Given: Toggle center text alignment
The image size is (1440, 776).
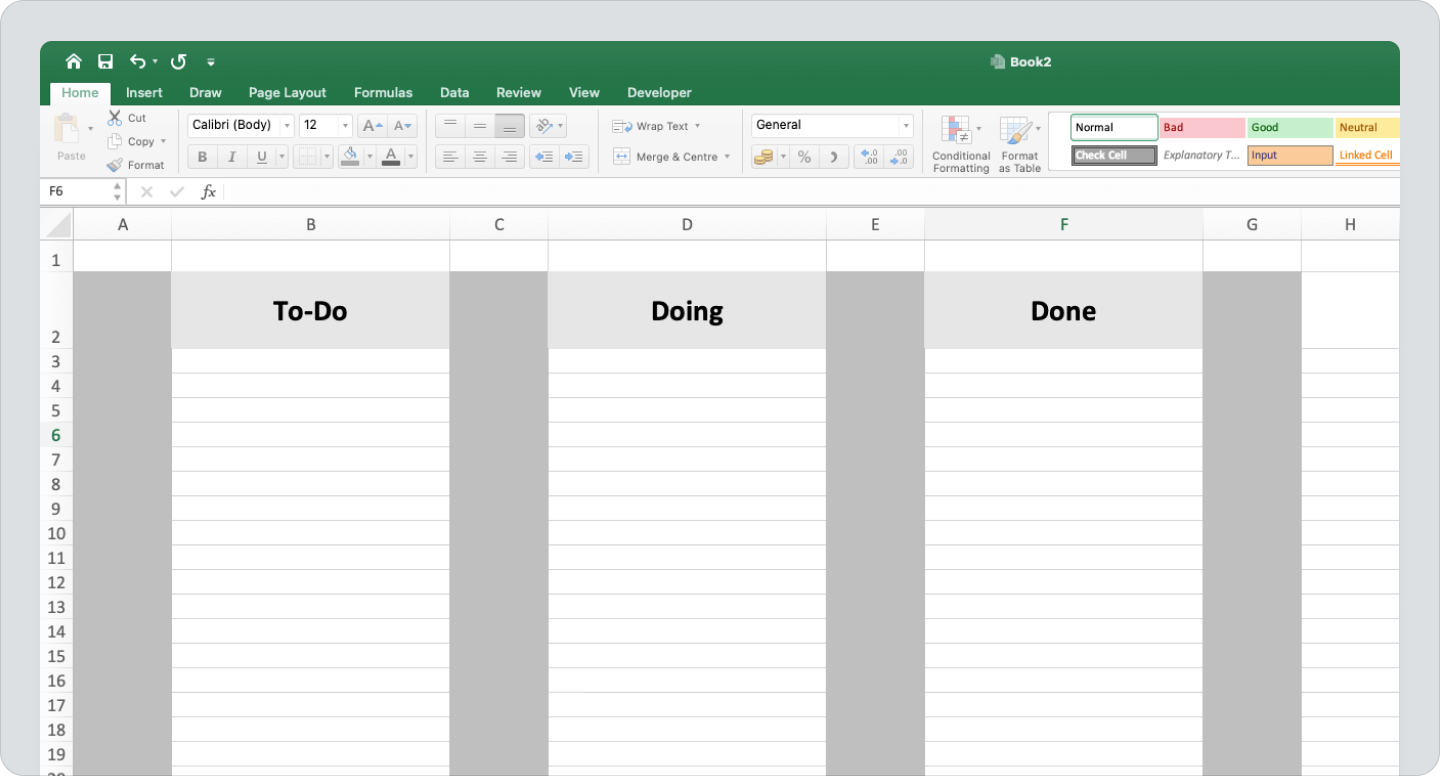Looking at the screenshot, I should tap(479, 157).
